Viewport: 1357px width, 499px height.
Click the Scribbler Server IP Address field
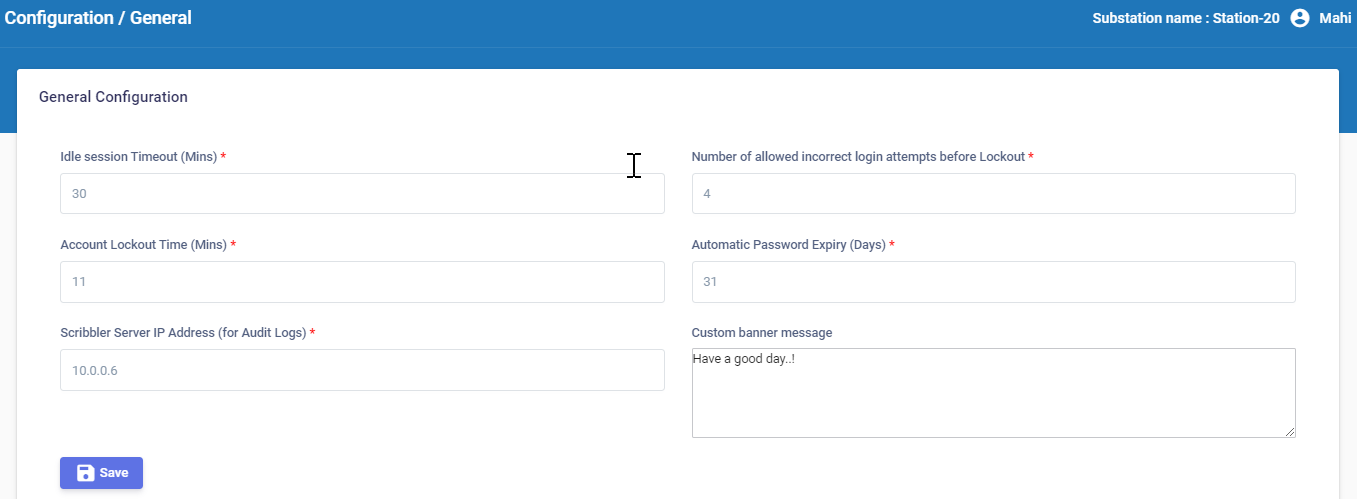click(362, 370)
